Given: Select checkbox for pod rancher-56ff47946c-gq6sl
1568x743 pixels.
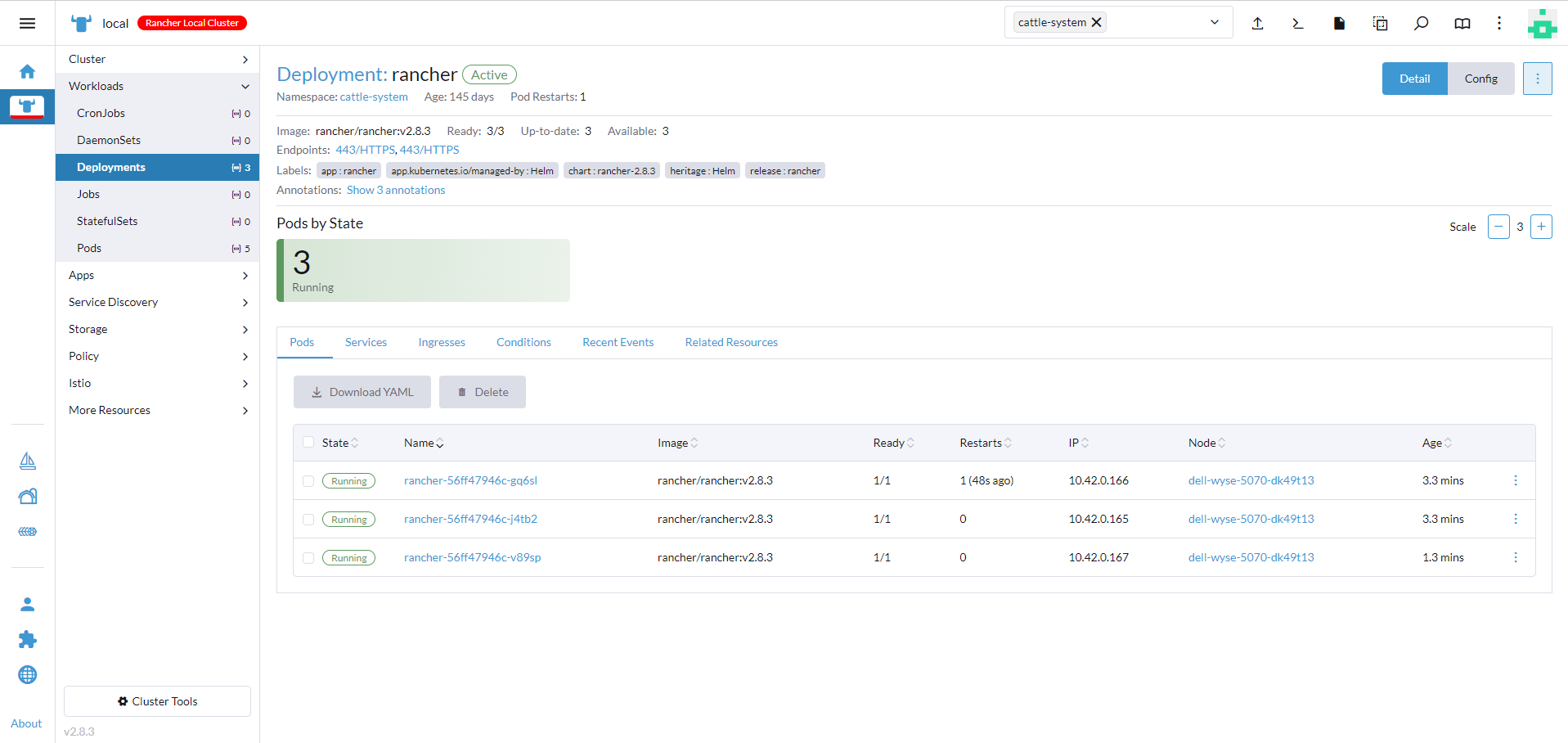Looking at the screenshot, I should coord(308,481).
